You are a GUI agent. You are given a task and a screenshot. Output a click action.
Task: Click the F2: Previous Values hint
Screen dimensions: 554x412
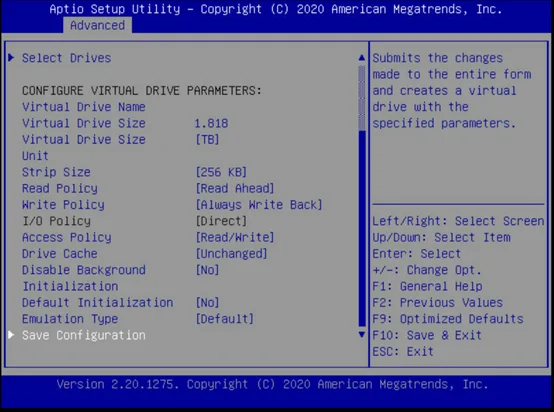[x=438, y=303]
